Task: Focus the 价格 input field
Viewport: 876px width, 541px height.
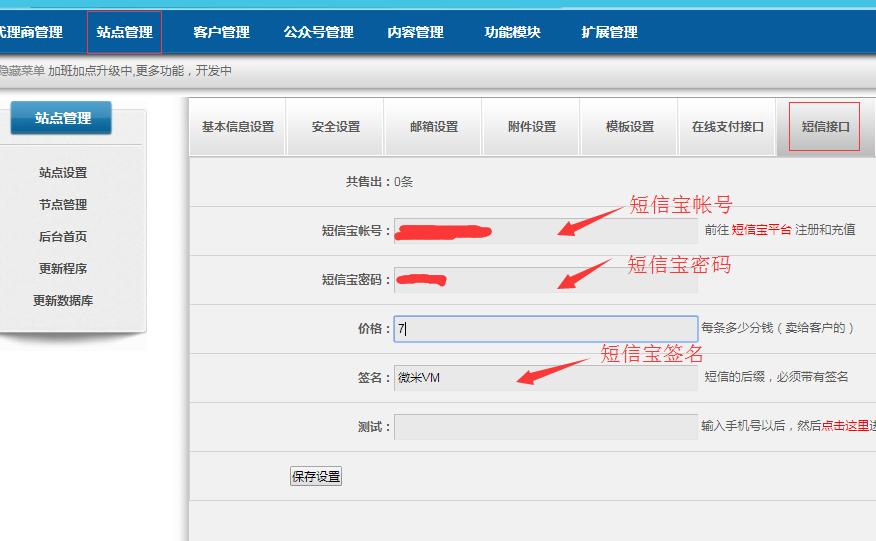Action: point(546,329)
